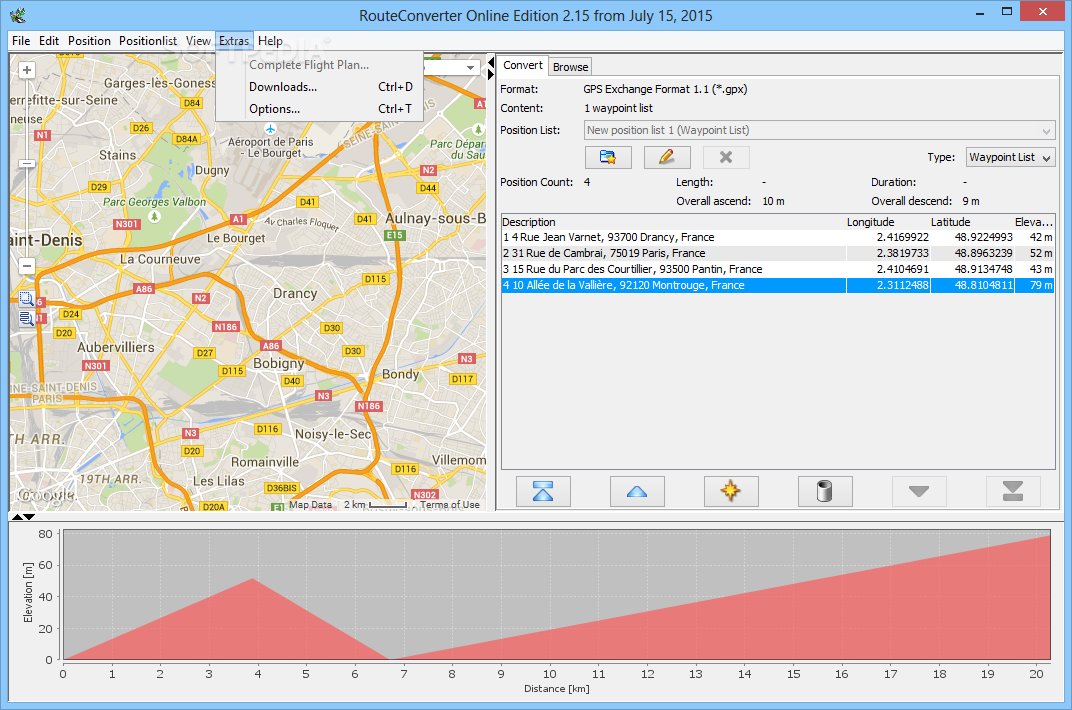Click the magnifier search icon beside the map
The height and width of the screenshot is (710, 1072).
pos(26,299)
